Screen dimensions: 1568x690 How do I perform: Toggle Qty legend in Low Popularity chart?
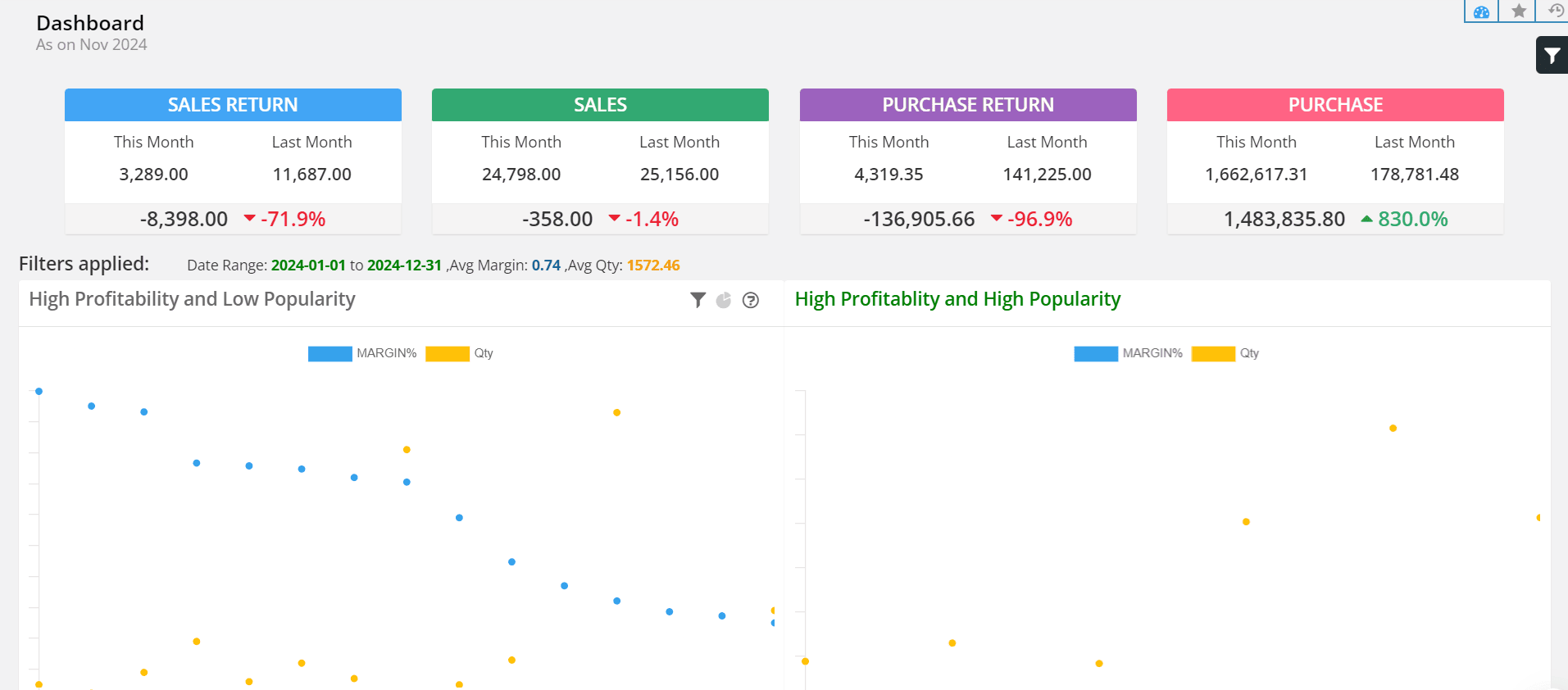[x=448, y=353]
